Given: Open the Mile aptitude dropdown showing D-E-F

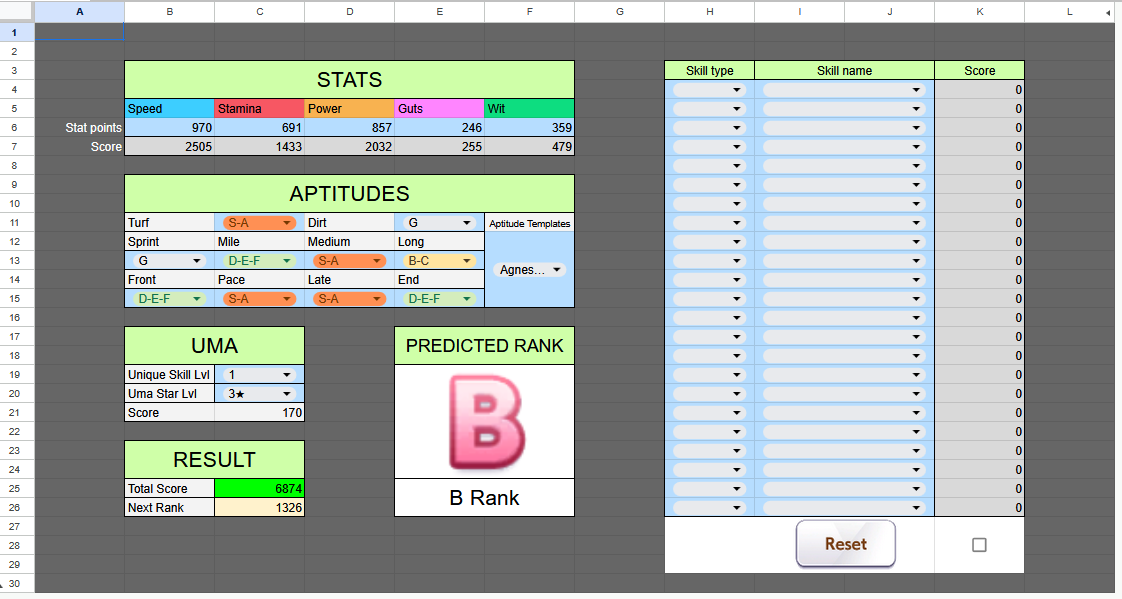Looking at the screenshot, I should pyautogui.click(x=258, y=260).
